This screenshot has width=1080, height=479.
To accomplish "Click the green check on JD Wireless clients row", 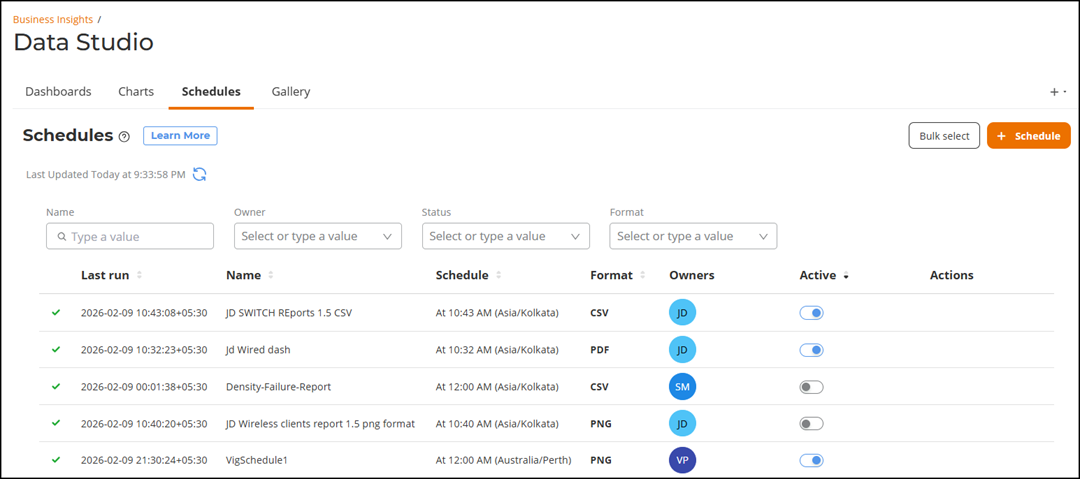I will click(56, 423).
